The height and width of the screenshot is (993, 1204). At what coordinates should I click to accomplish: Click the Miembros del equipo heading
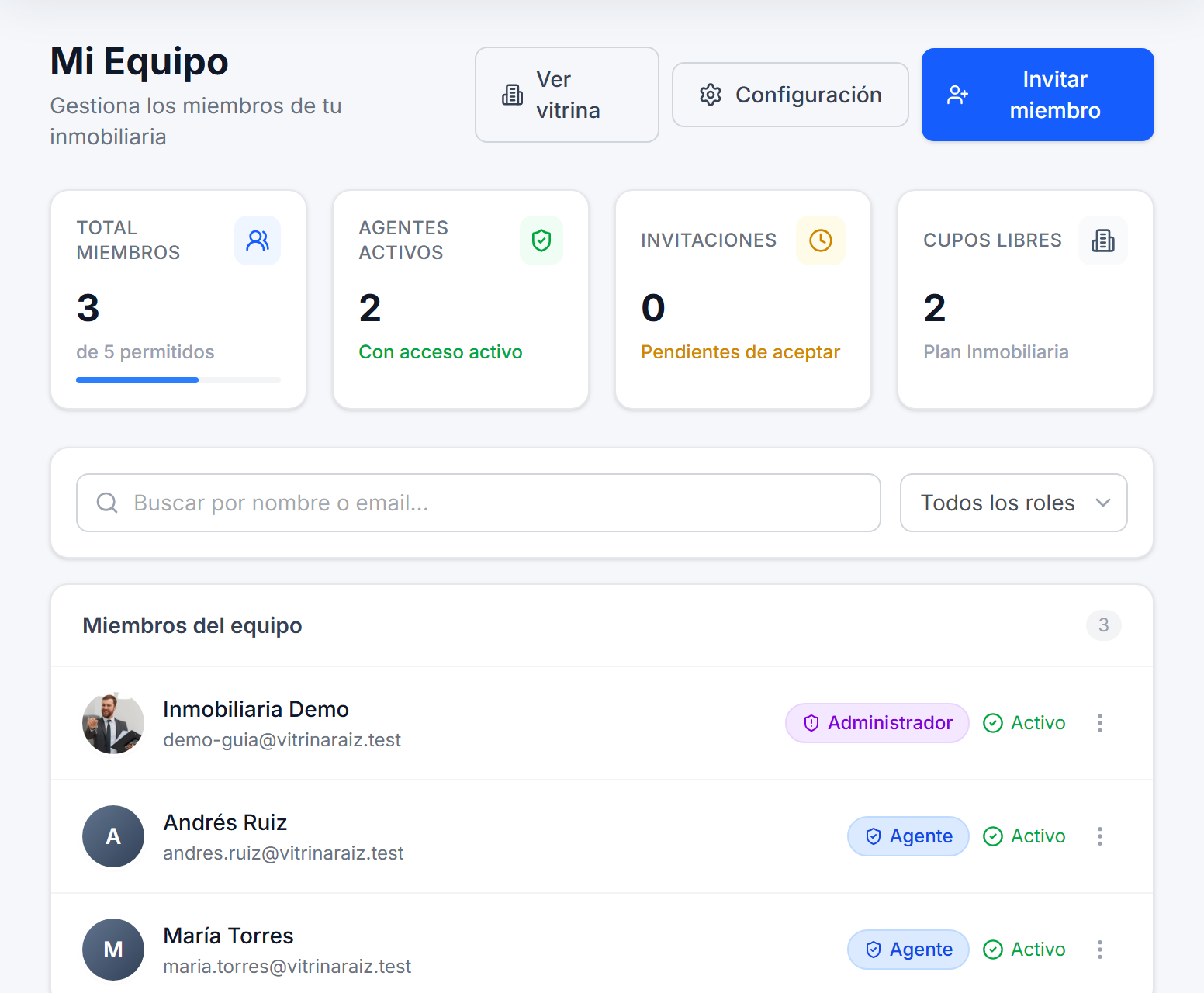click(x=192, y=625)
